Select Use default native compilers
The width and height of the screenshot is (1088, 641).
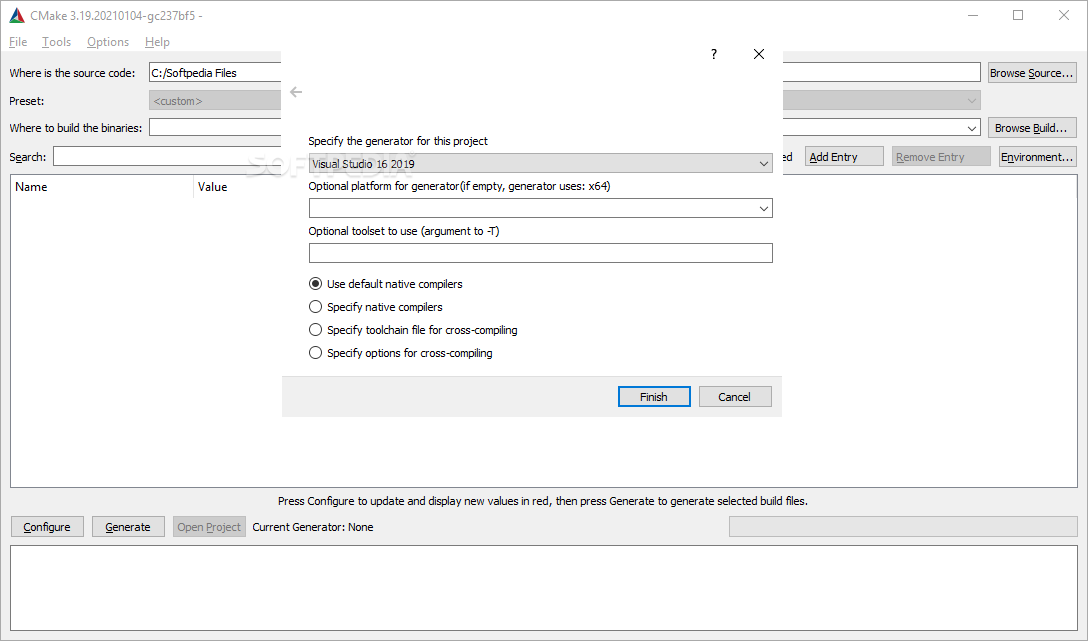(x=386, y=284)
